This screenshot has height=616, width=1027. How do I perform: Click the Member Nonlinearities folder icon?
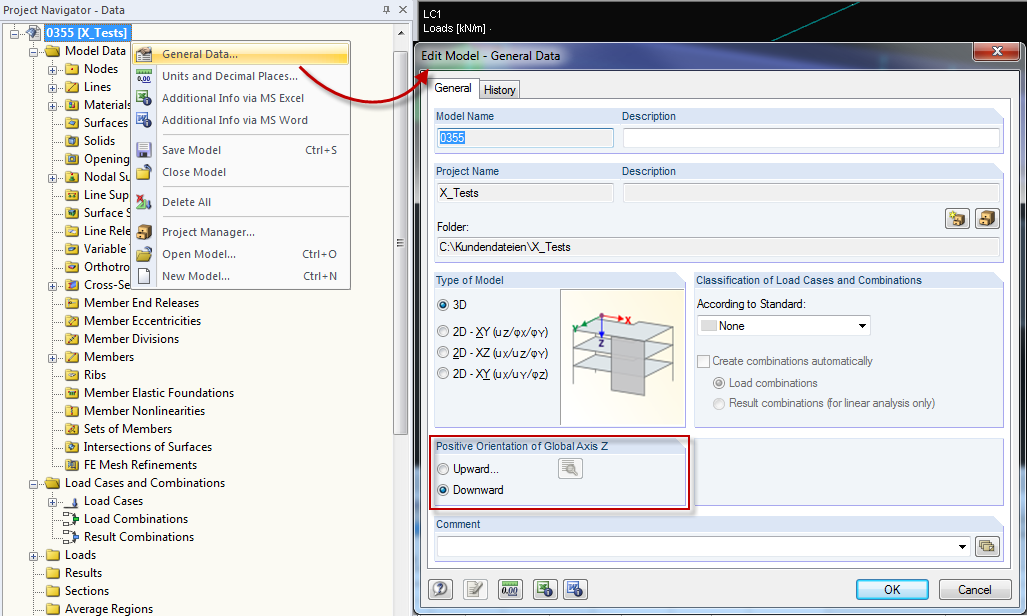pyautogui.click(x=72, y=411)
